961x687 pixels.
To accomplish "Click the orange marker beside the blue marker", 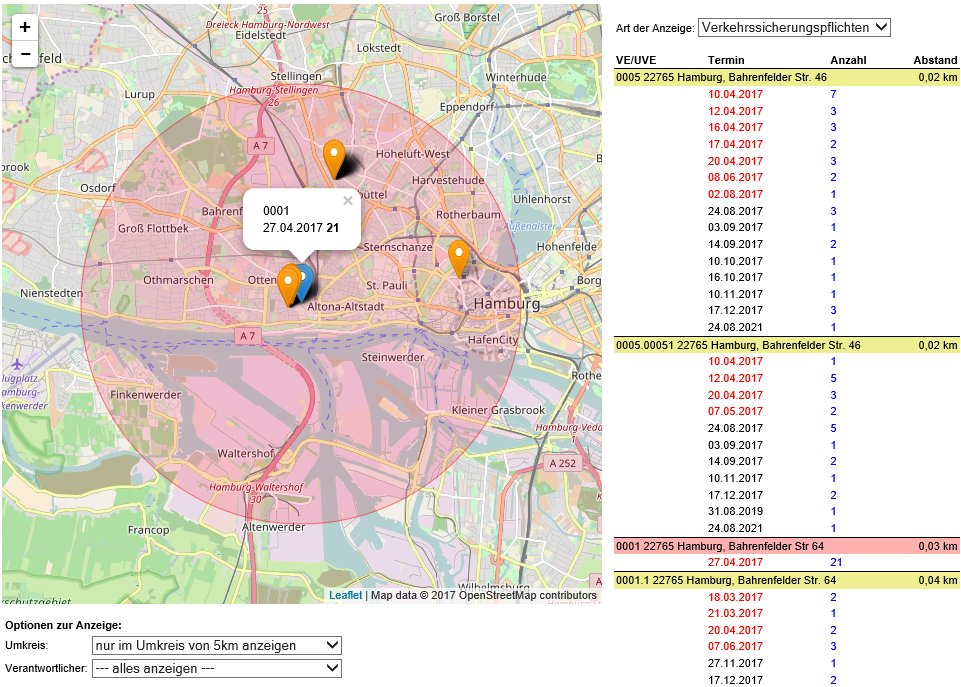I will (x=288, y=286).
